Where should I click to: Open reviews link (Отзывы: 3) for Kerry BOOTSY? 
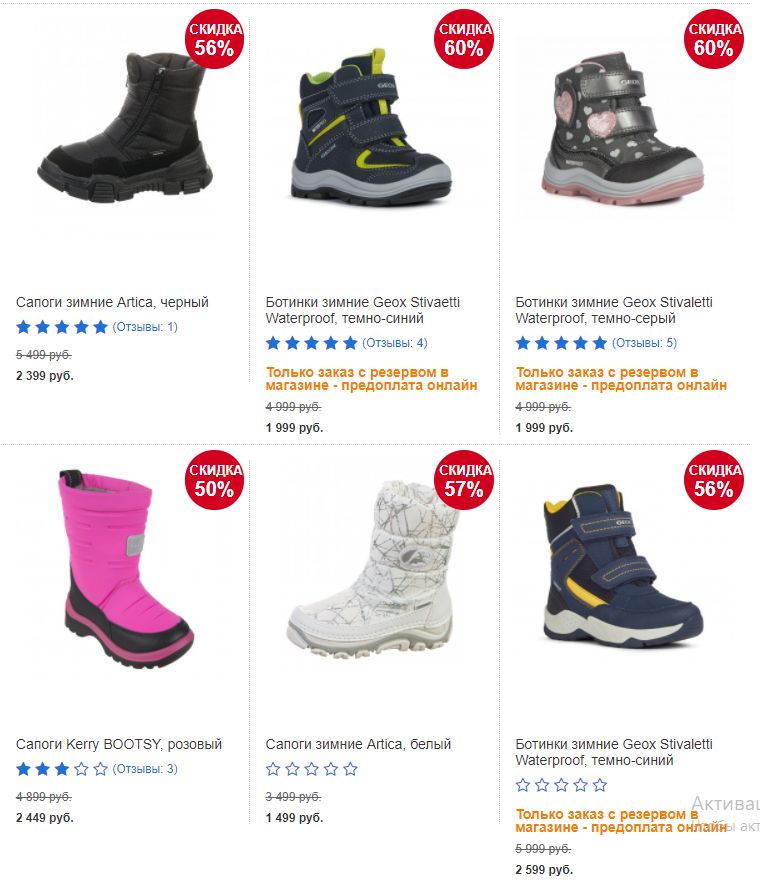(x=145, y=769)
